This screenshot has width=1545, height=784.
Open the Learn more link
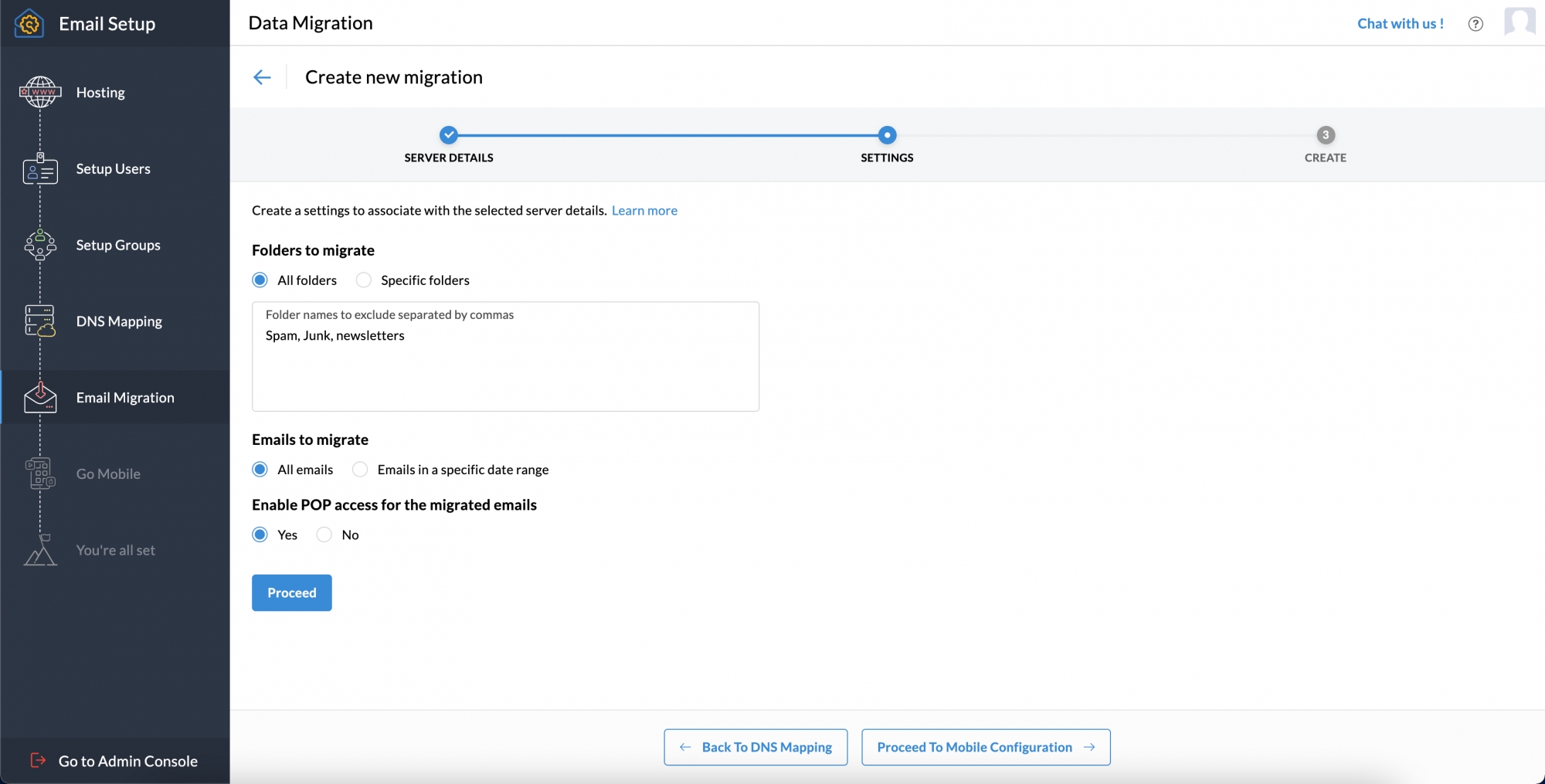644,211
